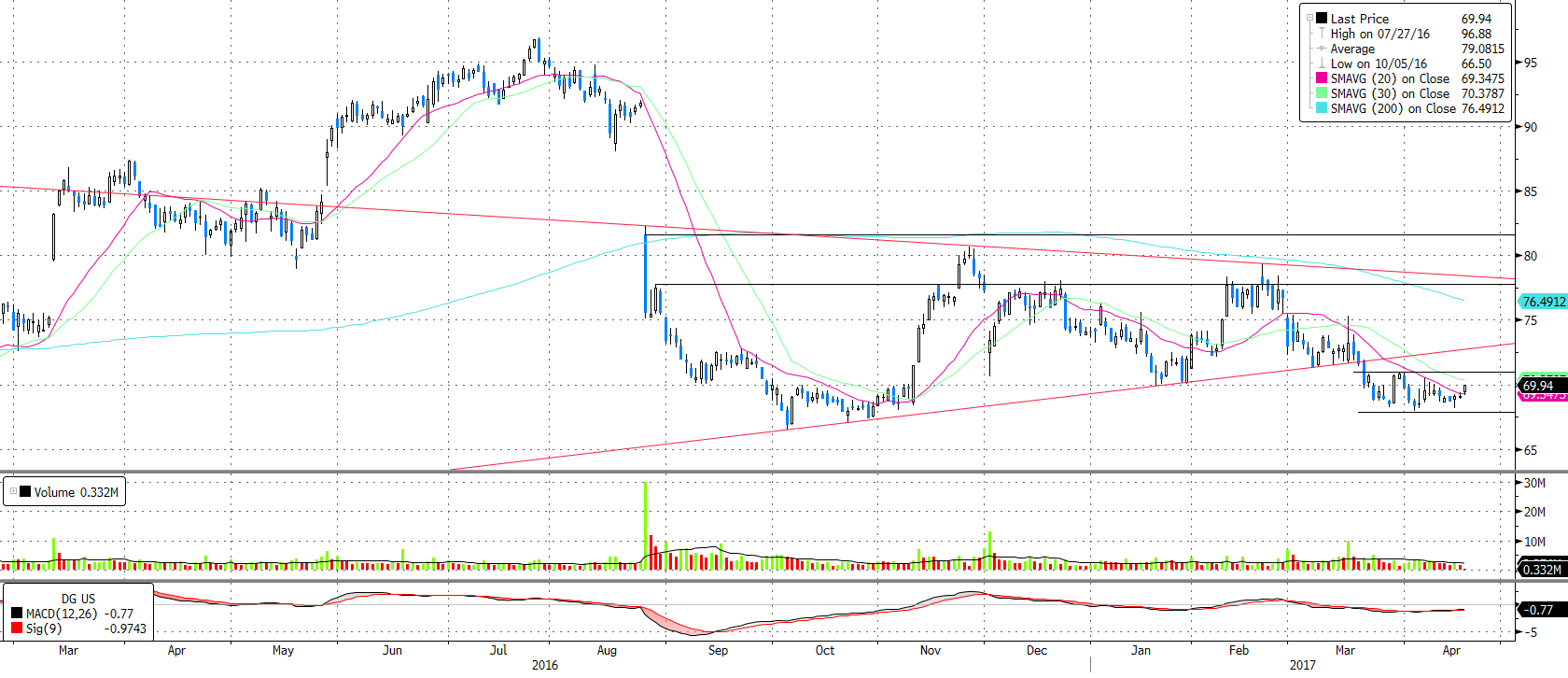
Task: Click the 79.0815 average value in legend
Action: (x=1483, y=49)
